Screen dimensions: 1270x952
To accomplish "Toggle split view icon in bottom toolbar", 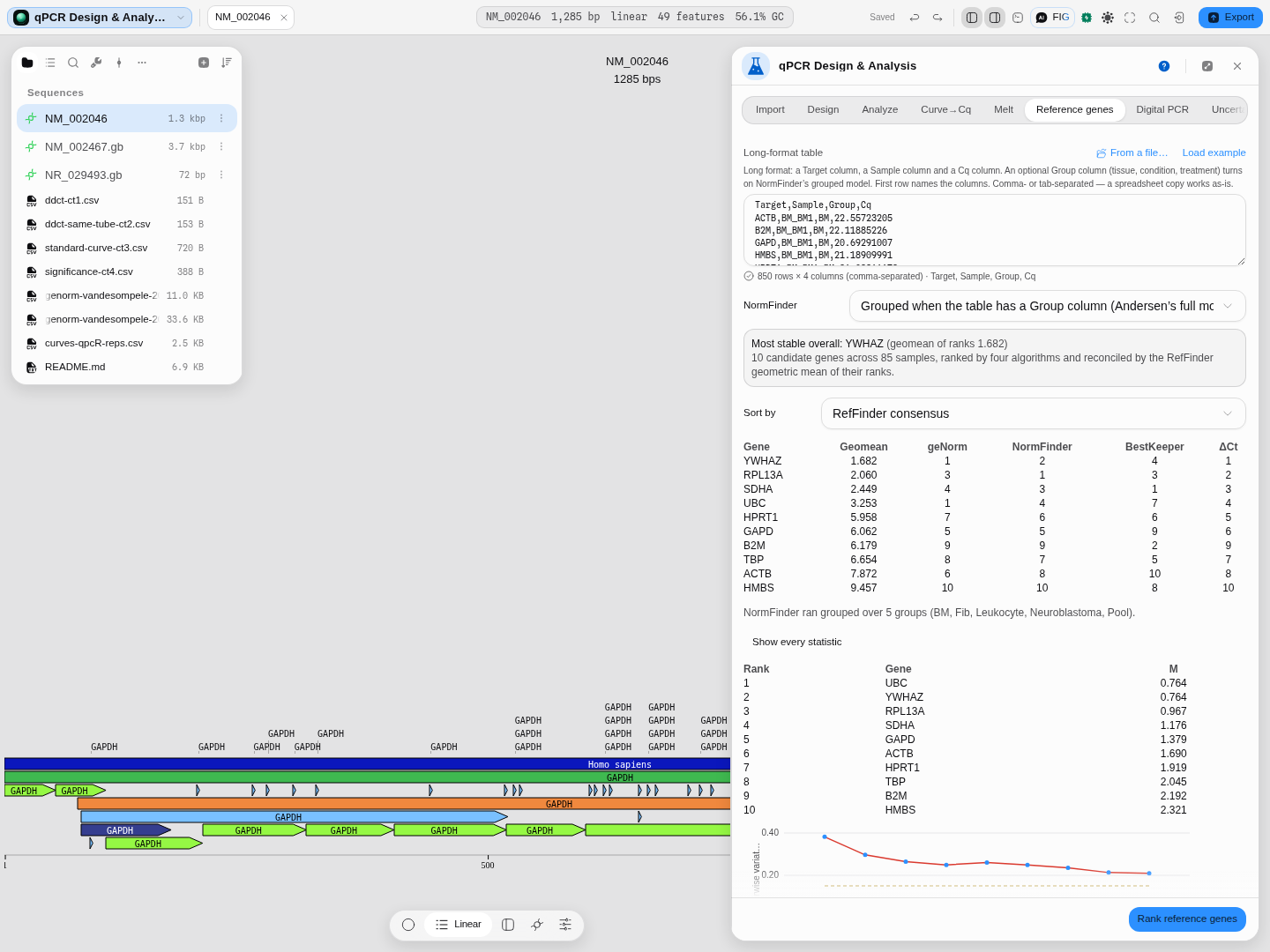I will click(508, 925).
